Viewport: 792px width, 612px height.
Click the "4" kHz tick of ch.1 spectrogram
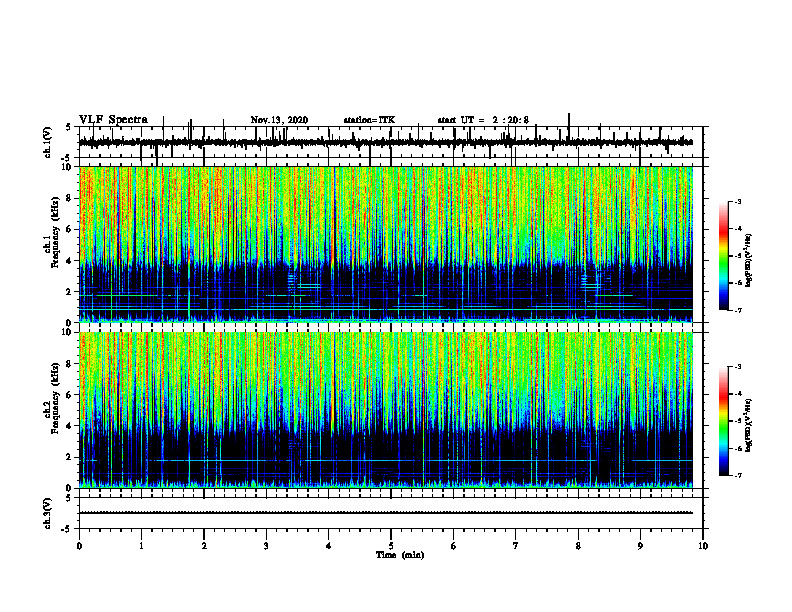tap(70, 261)
